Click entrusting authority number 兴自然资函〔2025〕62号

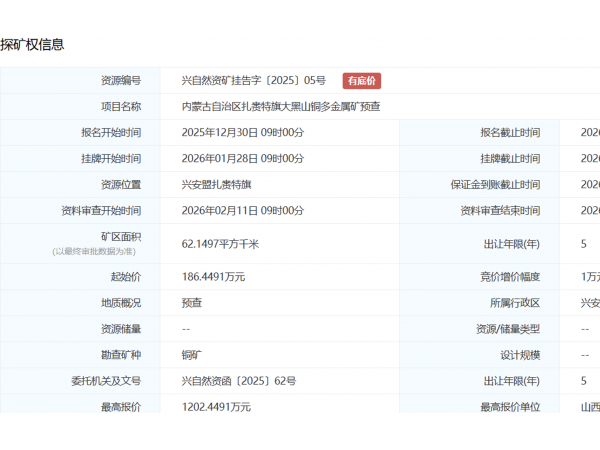point(239,381)
